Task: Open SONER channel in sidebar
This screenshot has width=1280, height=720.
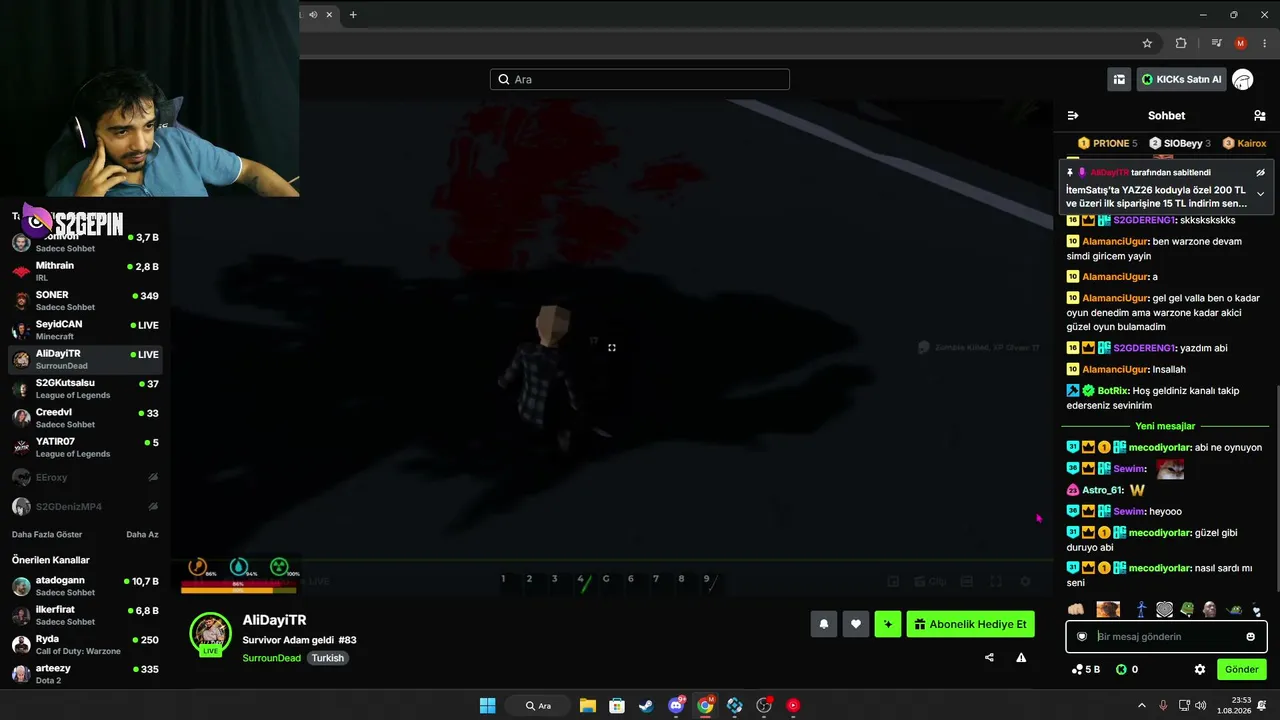Action: click(x=85, y=300)
